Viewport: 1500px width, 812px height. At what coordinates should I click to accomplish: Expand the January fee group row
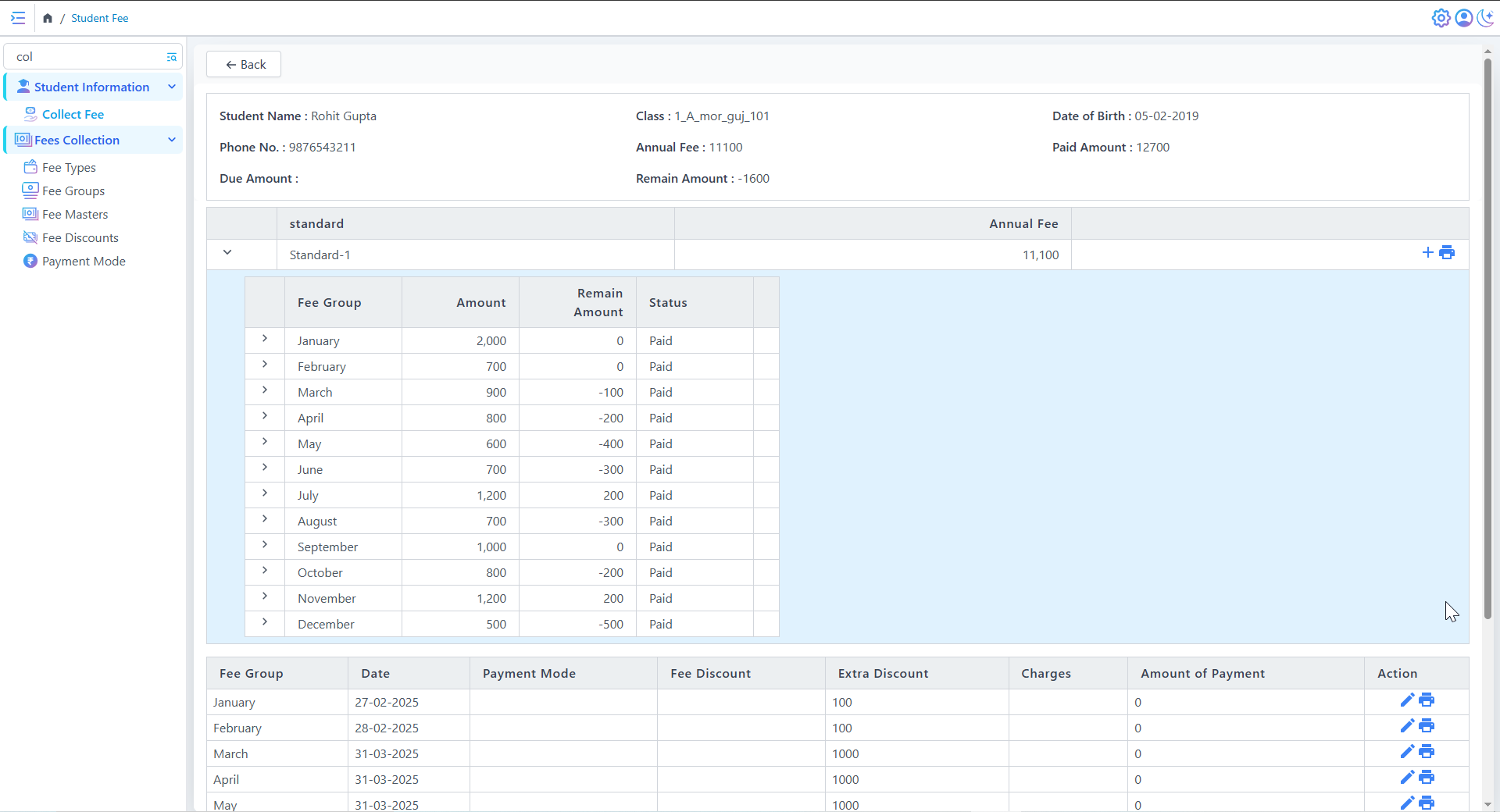coord(265,339)
